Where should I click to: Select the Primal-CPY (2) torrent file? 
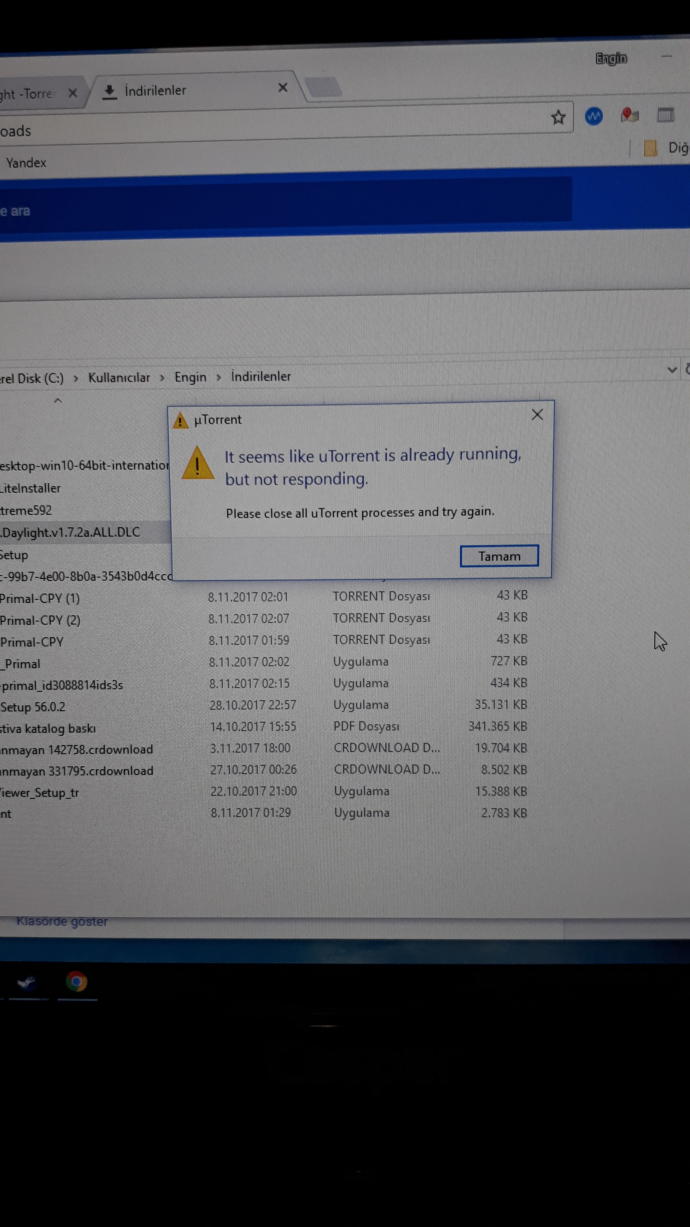tap(40, 620)
